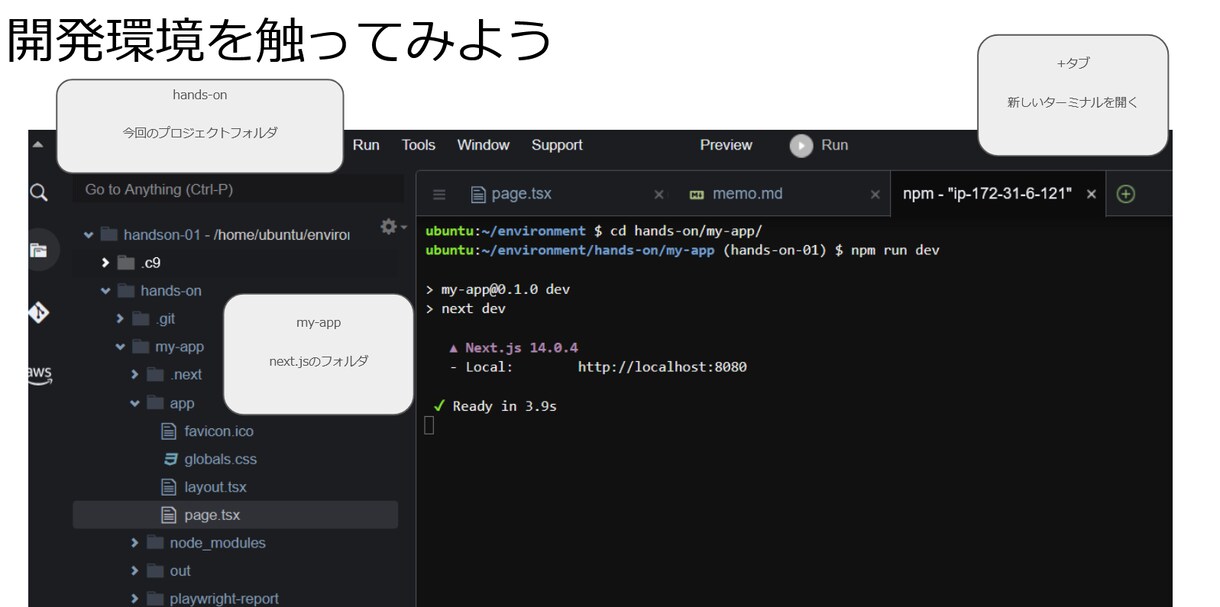
Task: Open the Environment file tree sidebar icon
Action: (x=39, y=250)
